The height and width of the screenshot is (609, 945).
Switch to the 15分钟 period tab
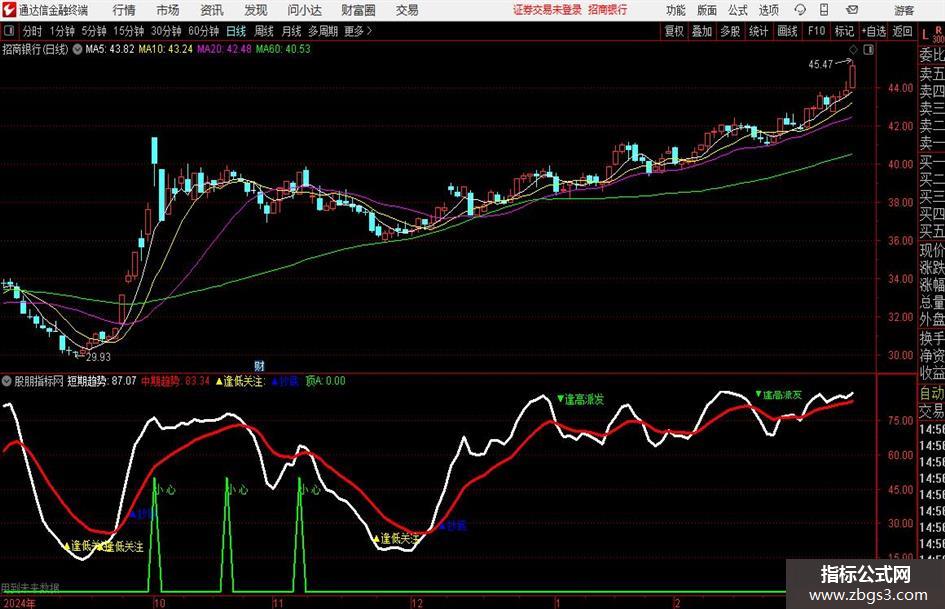(129, 31)
